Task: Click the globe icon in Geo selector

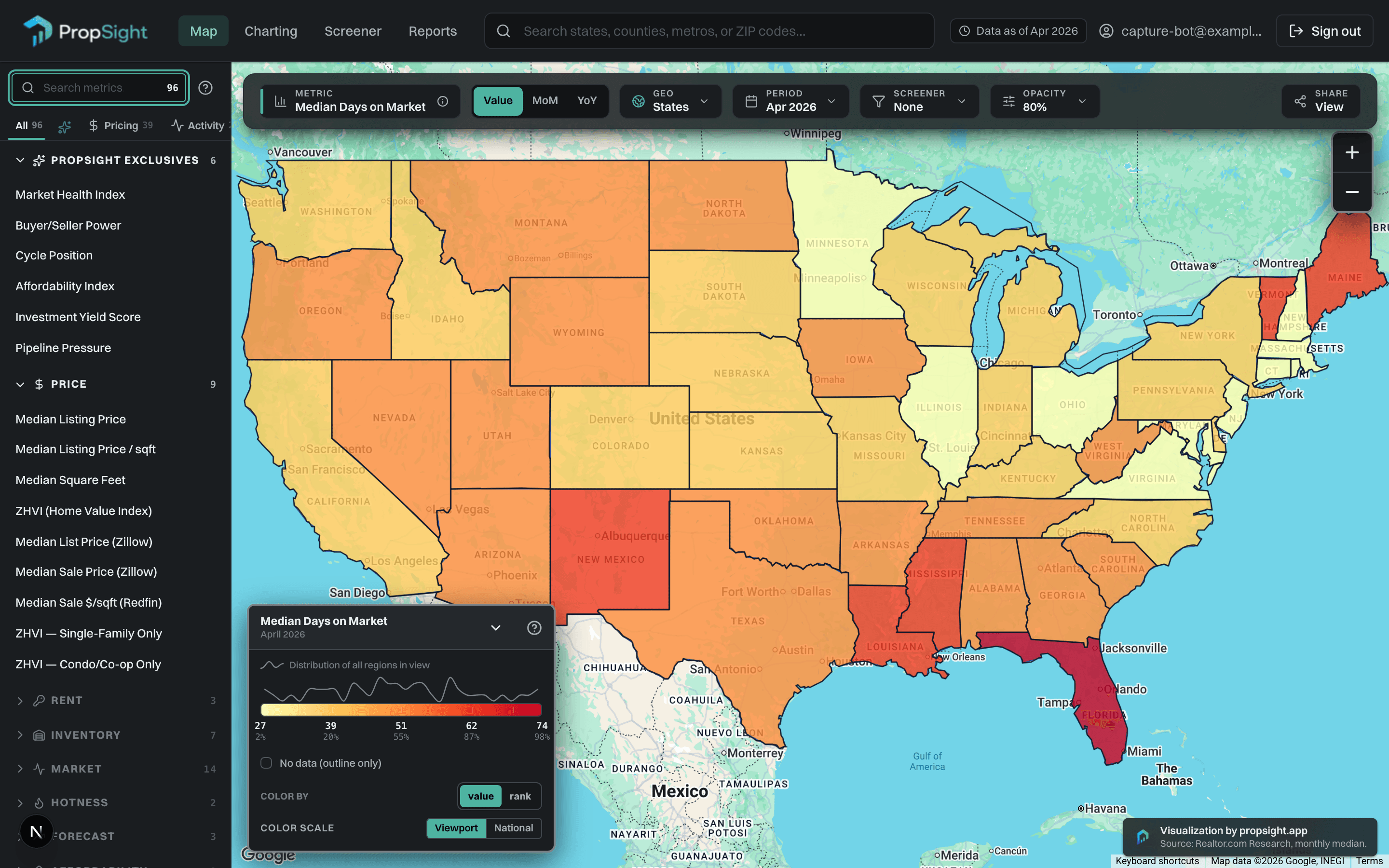Action: point(638,102)
